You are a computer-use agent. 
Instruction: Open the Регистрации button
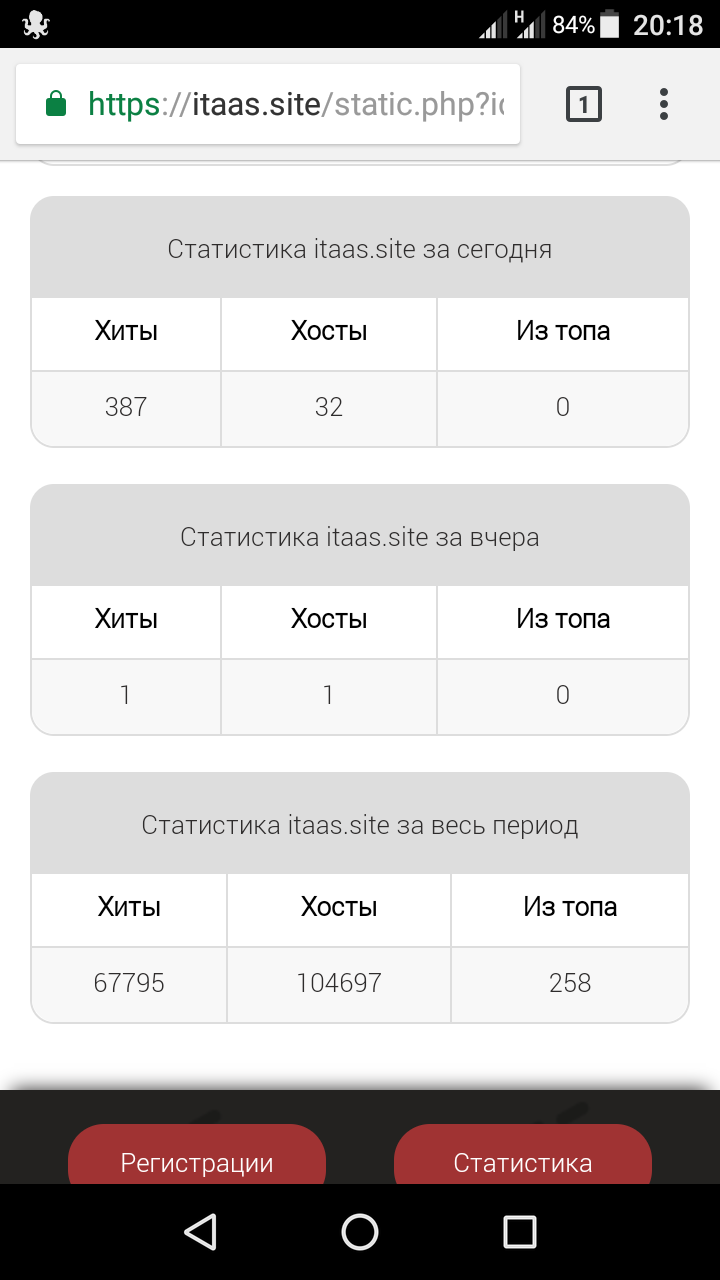pos(197,1160)
